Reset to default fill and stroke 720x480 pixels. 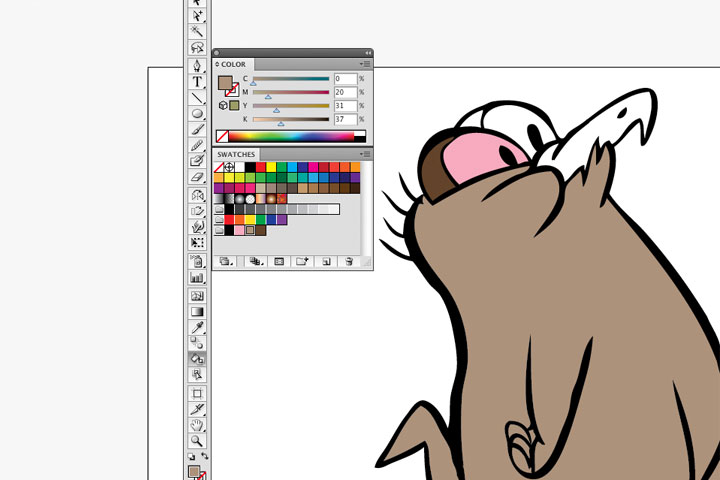click(x=191, y=457)
